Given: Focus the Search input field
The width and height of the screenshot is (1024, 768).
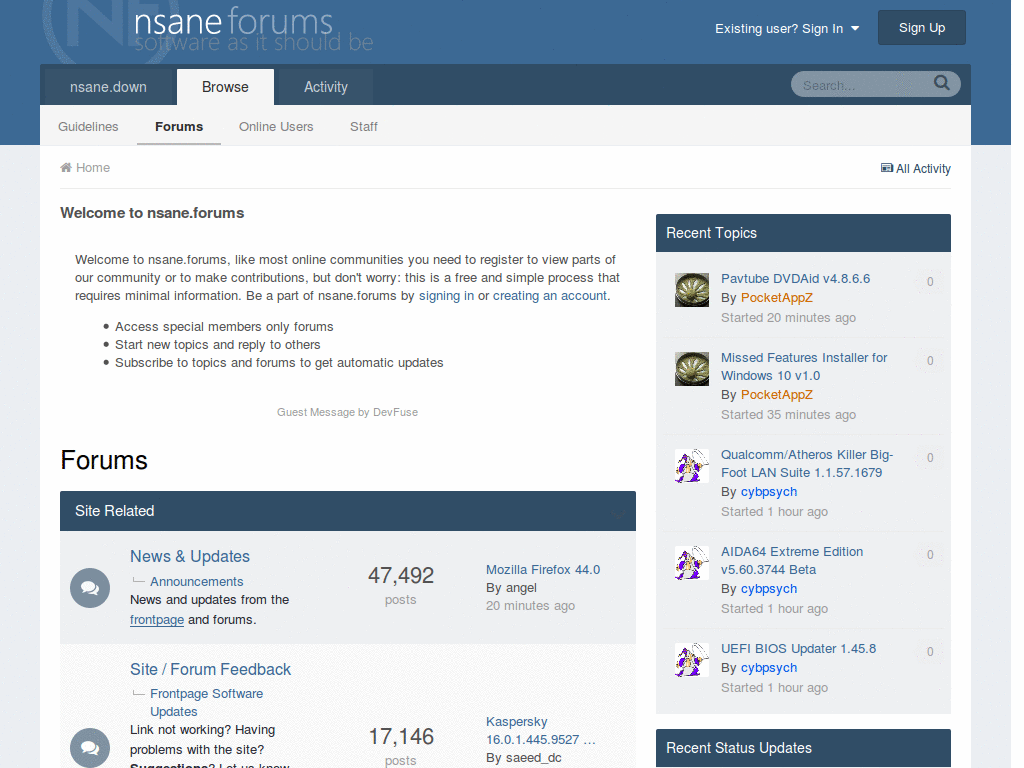Looking at the screenshot, I should (x=862, y=85).
